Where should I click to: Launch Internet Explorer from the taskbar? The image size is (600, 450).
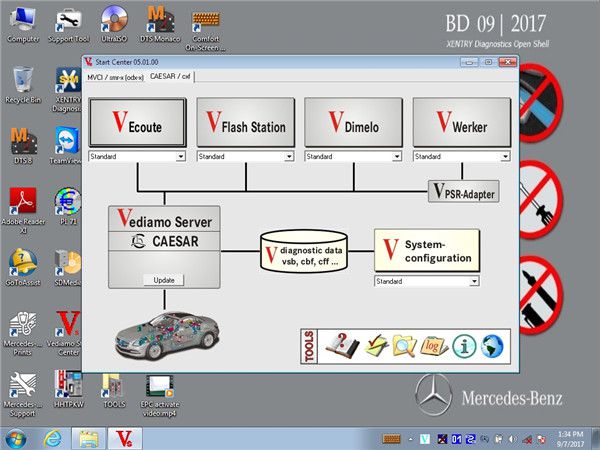tap(52, 438)
